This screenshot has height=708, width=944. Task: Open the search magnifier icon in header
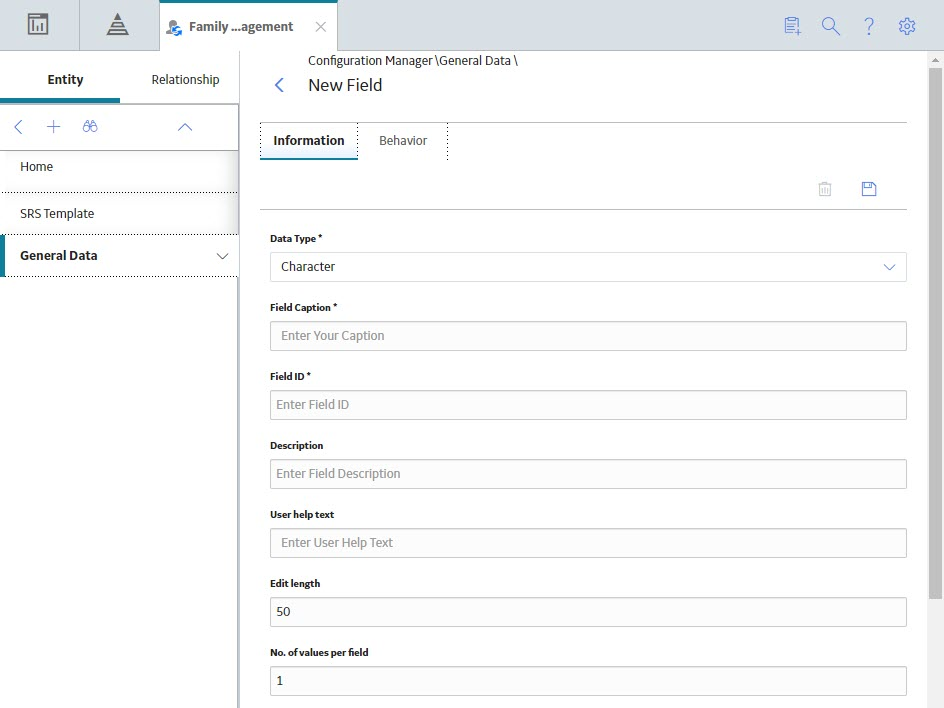pos(831,26)
